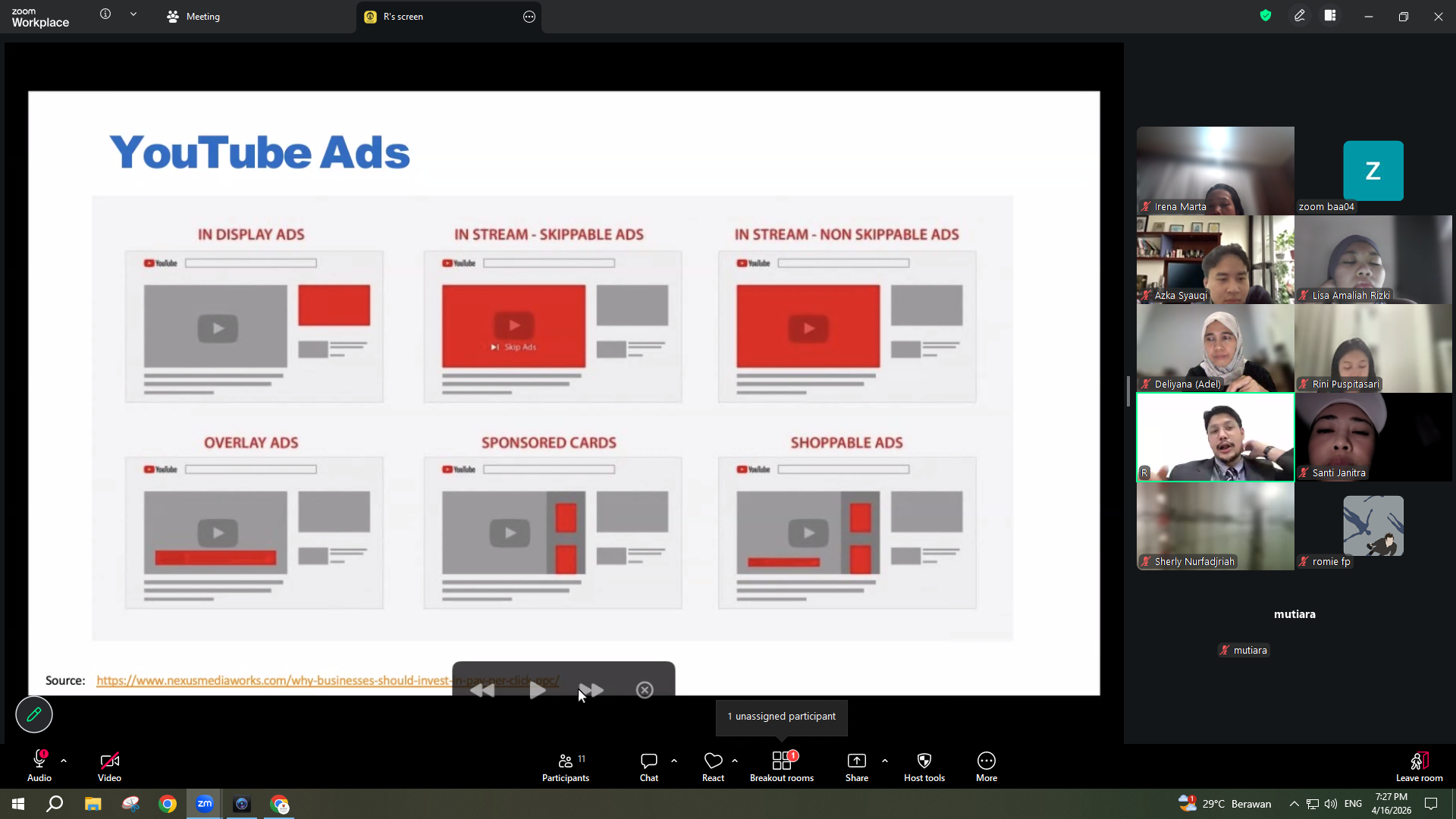Show hidden system tray icons
1456x819 pixels.
click(1294, 804)
